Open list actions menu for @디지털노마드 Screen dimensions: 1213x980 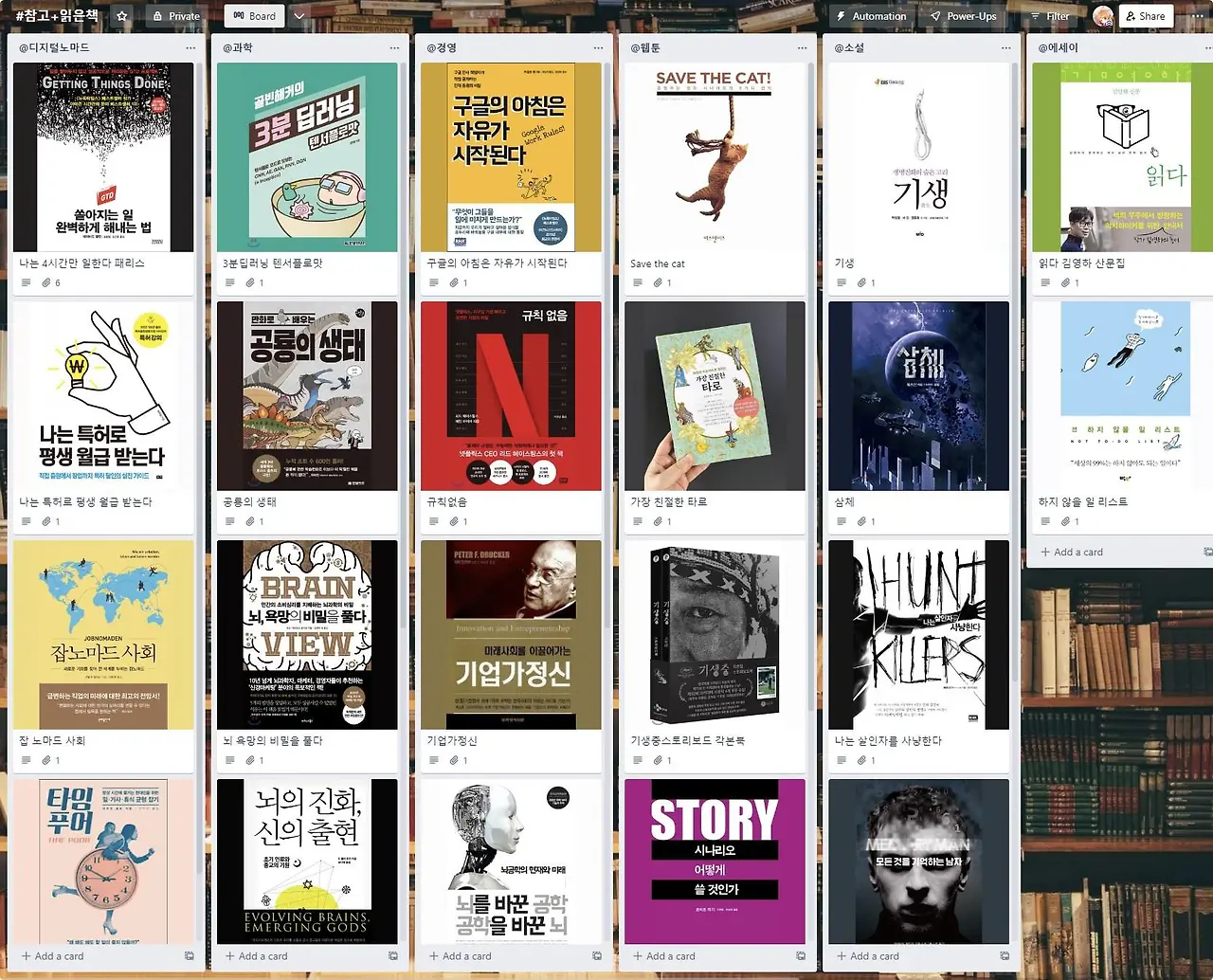click(190, 47)
